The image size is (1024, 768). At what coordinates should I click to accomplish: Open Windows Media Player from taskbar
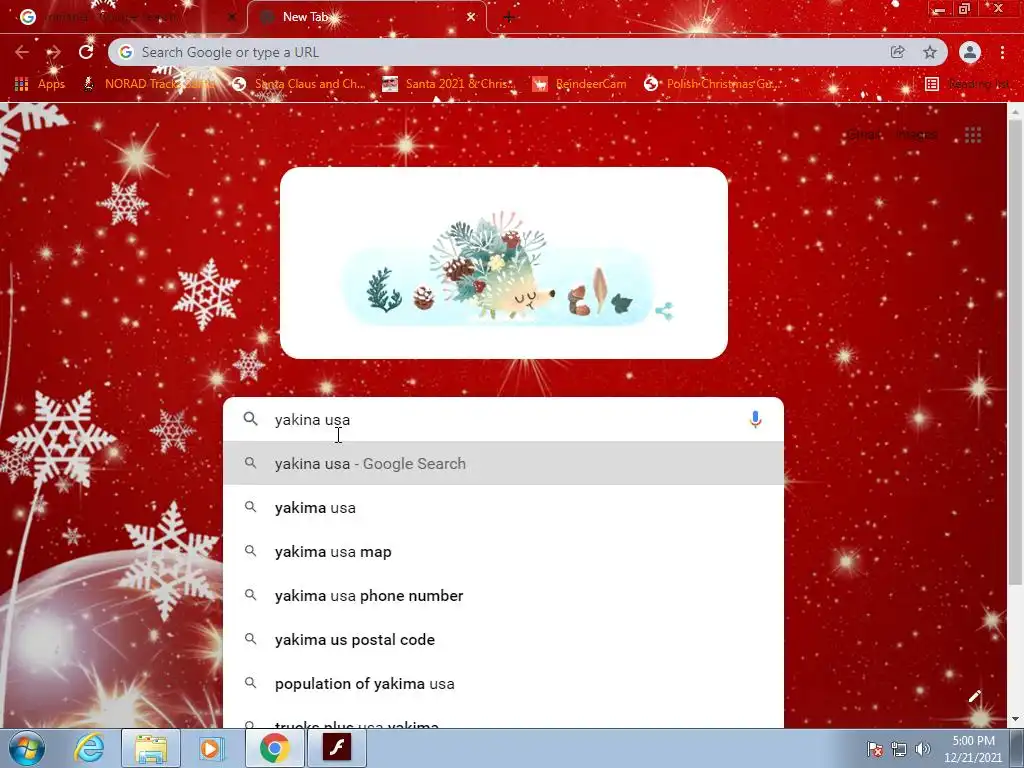(x=211, y=748)
